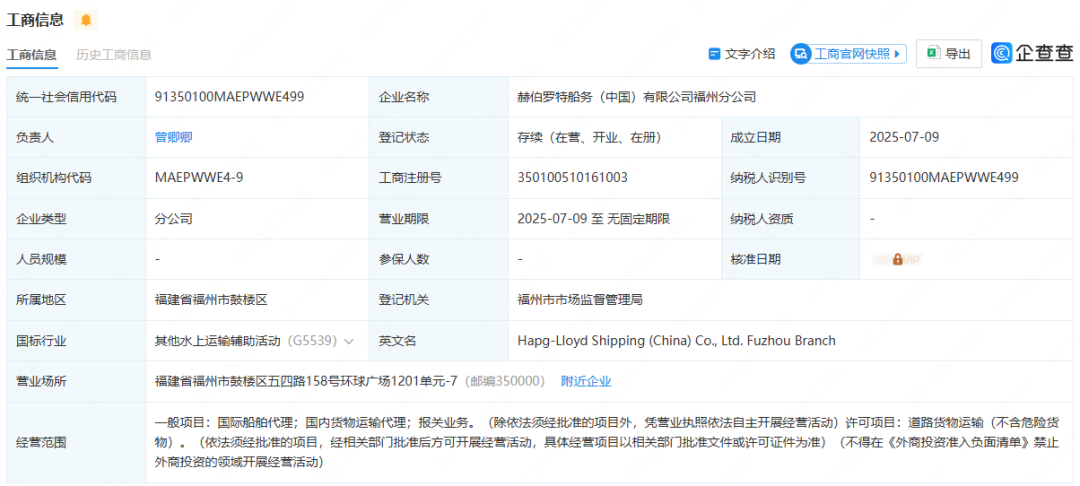
Task: Click the orange bell notification icon
Action: [85, 20]
